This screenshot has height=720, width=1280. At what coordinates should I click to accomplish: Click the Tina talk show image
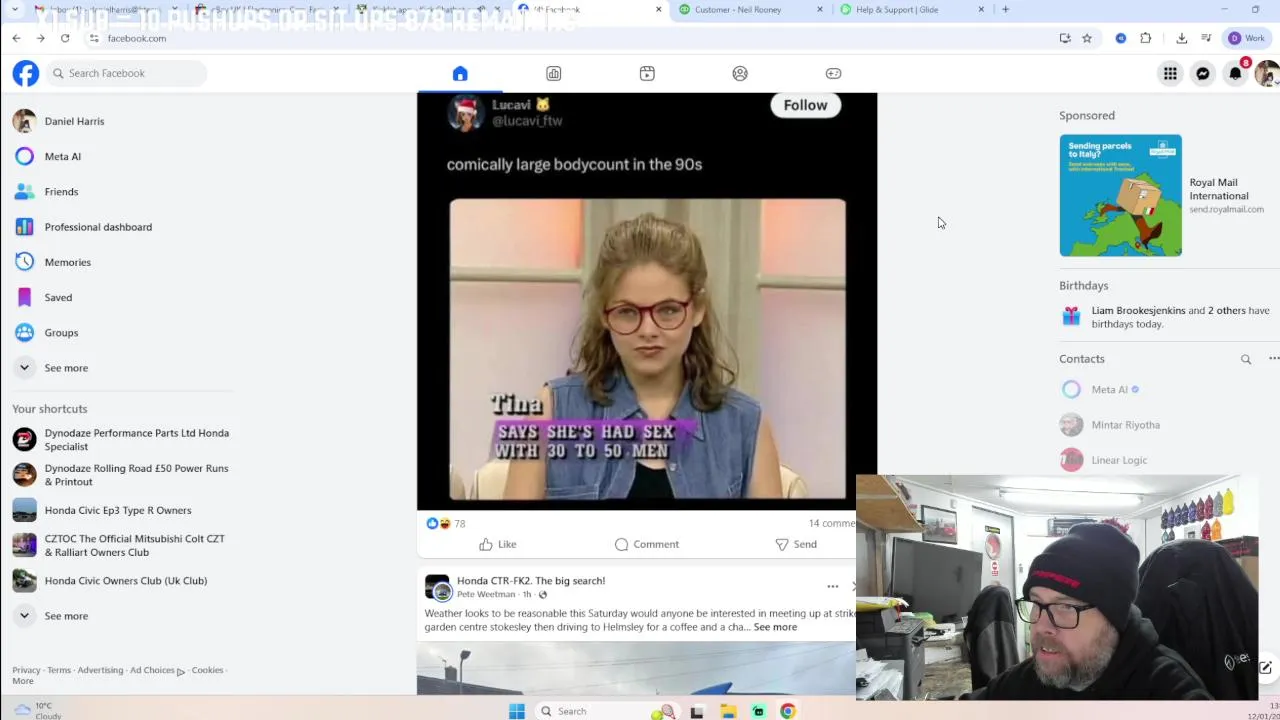(647, 349)
